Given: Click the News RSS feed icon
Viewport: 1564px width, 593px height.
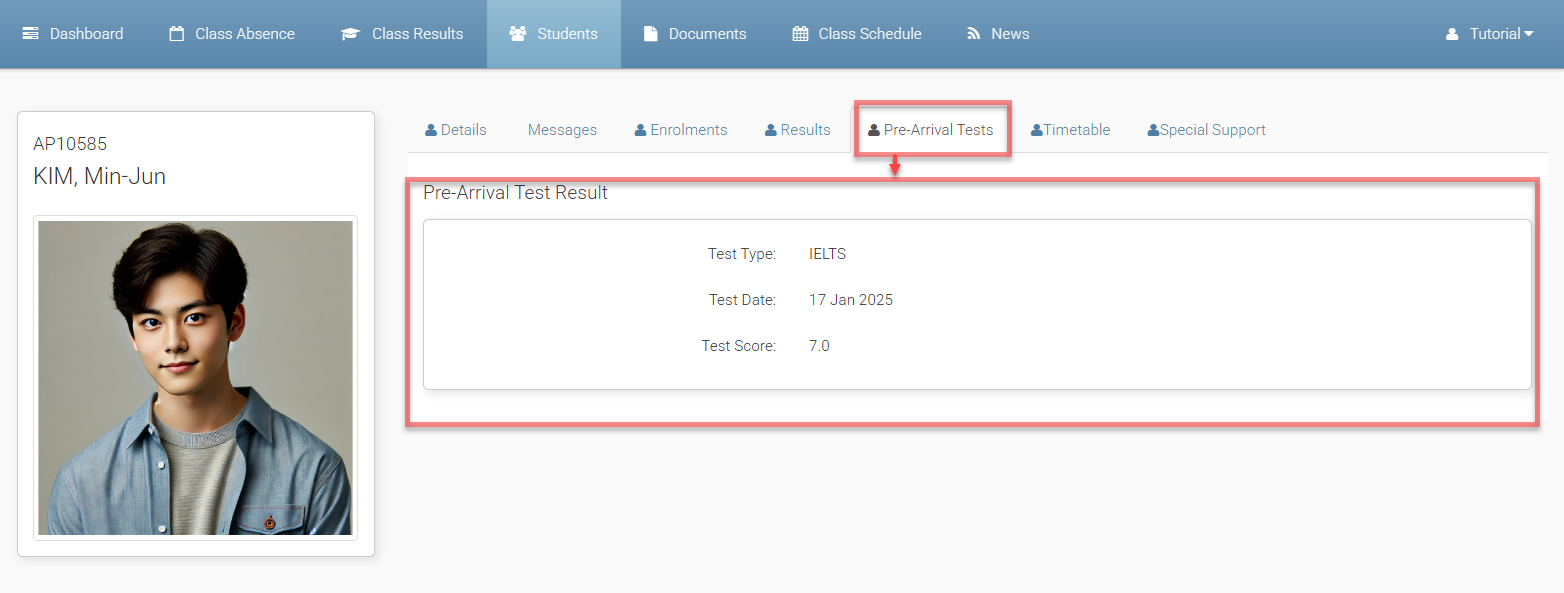Looking at the screenshot, I should click(x=973, y=34).
